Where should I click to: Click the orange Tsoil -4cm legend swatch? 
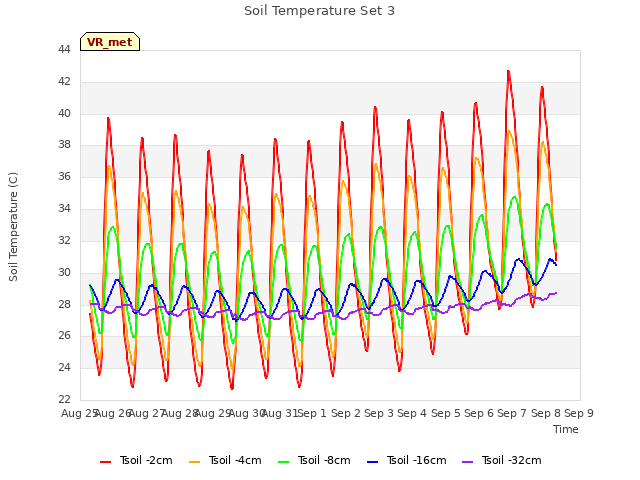coord(194,462)
